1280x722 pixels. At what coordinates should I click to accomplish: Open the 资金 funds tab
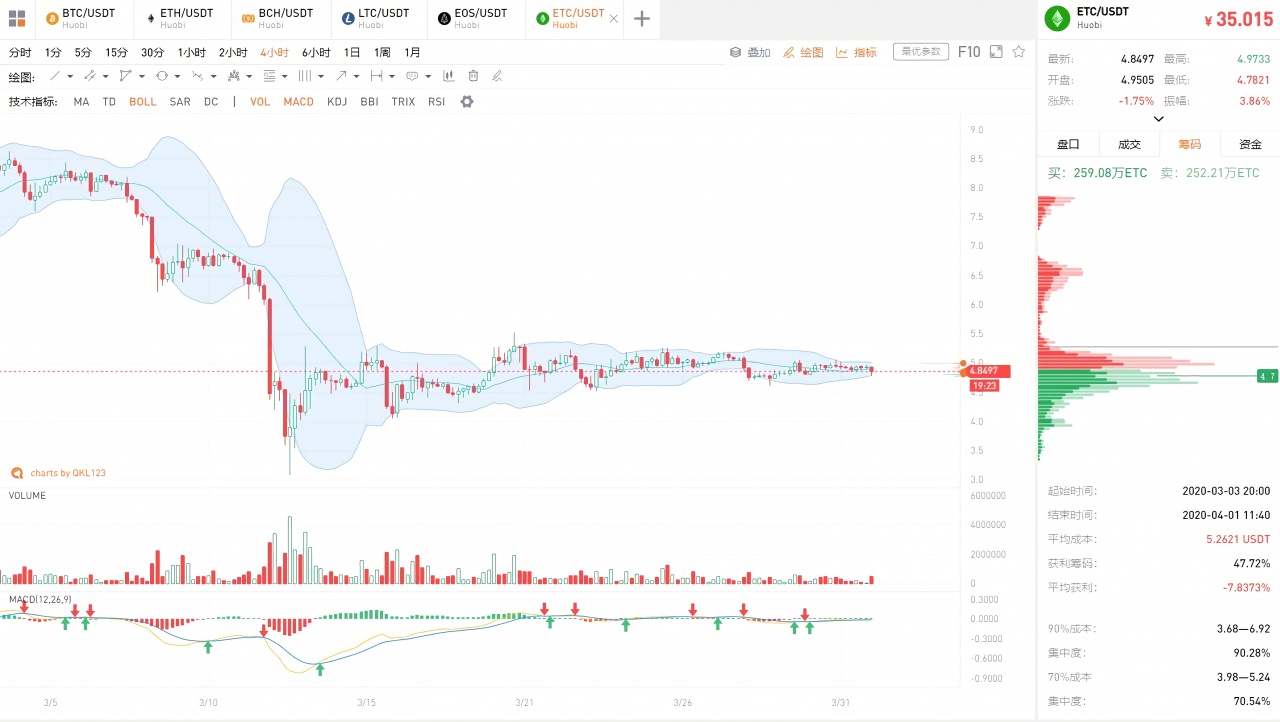[1250, 144]
